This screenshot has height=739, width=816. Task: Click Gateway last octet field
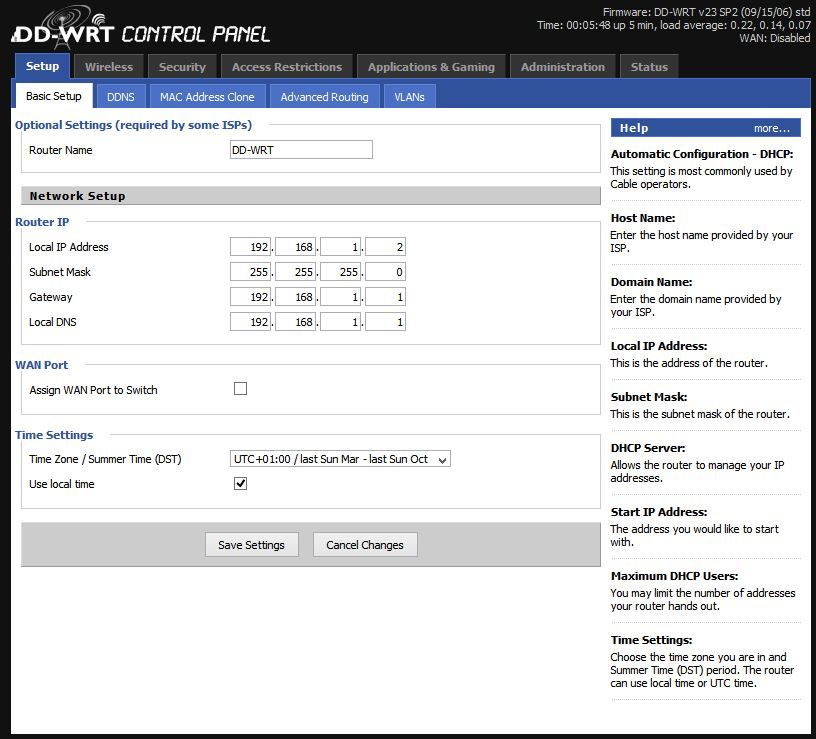385,297
